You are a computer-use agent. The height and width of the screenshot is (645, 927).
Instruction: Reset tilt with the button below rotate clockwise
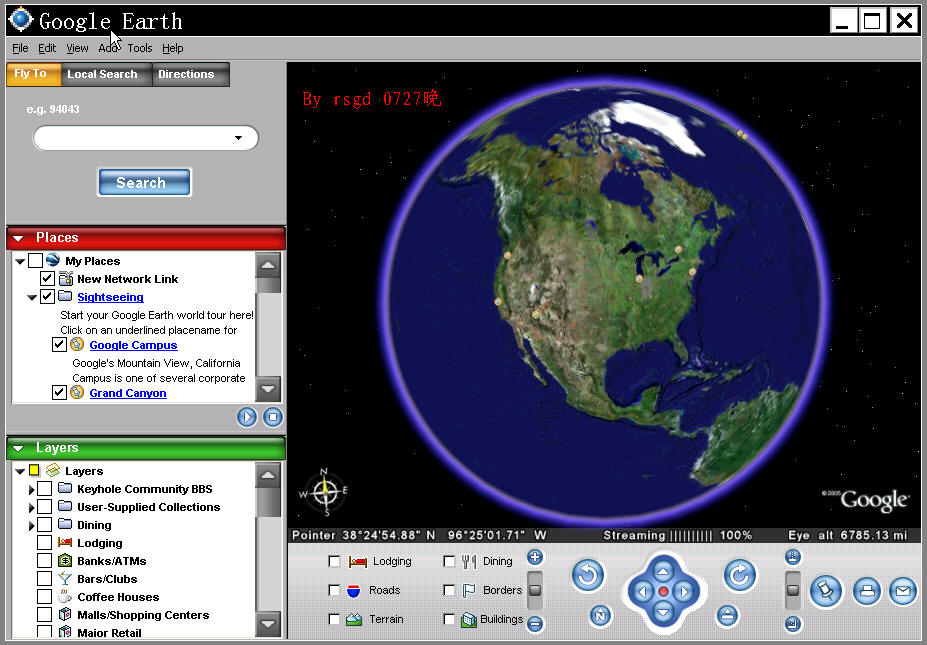(x=727, y=615)
